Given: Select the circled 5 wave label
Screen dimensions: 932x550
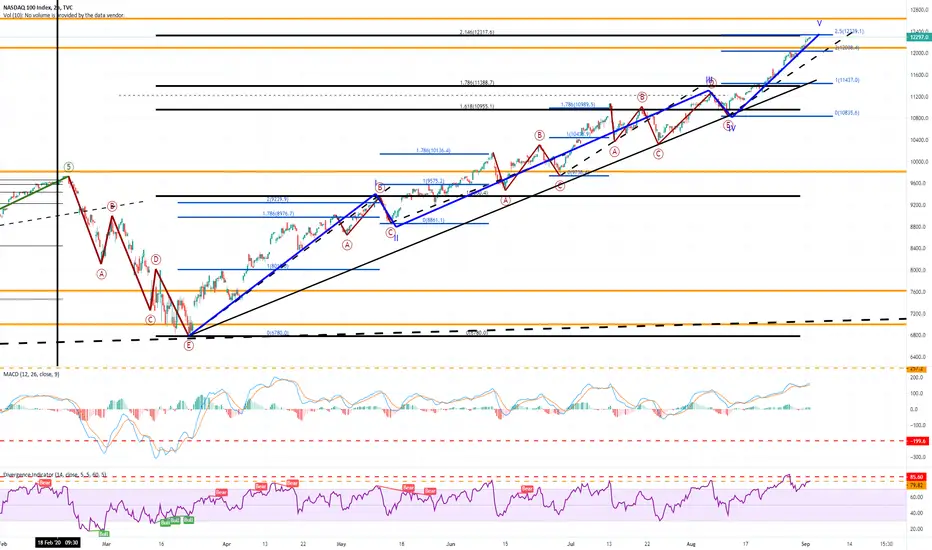Looking at the screenshot, I should (68, 167).
